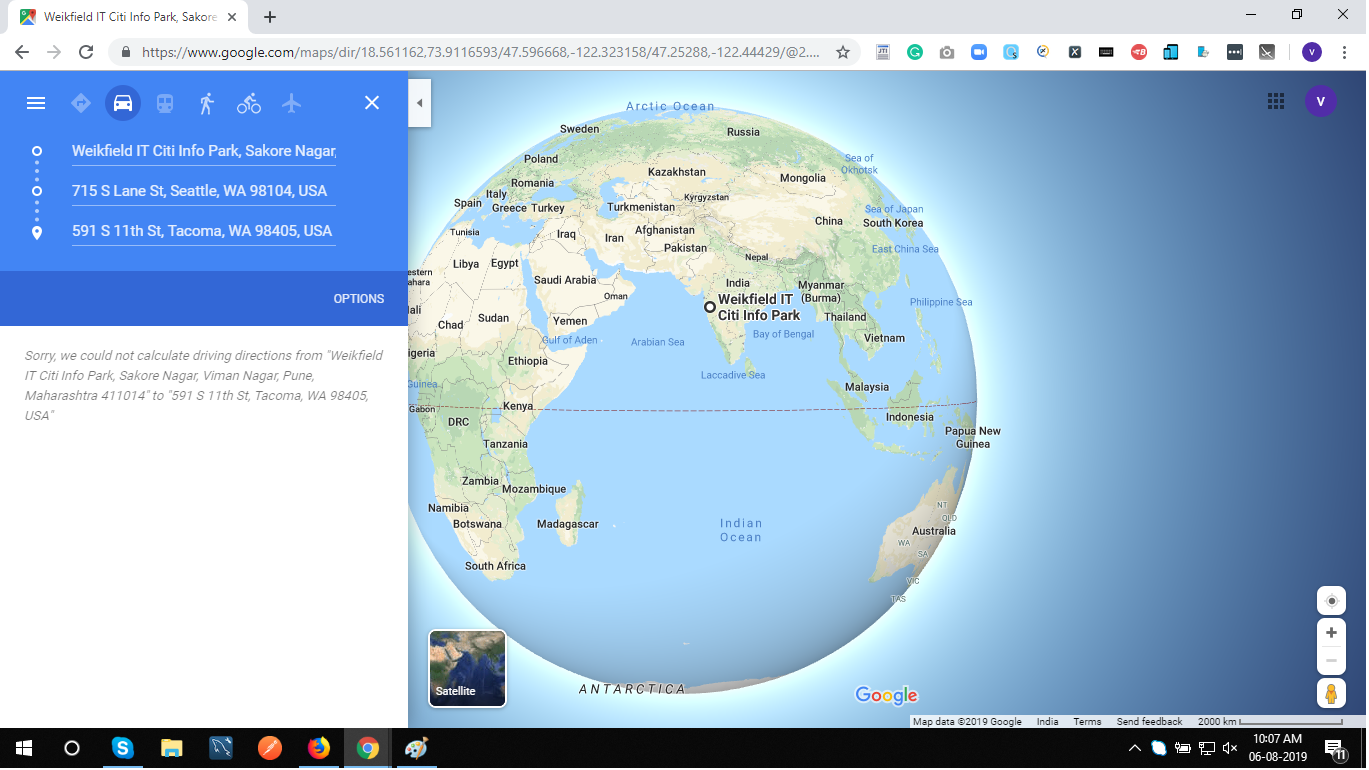This screenshot has height=770, width=1369.
Task: Click the South Africa map label
Action: point(495,566)
